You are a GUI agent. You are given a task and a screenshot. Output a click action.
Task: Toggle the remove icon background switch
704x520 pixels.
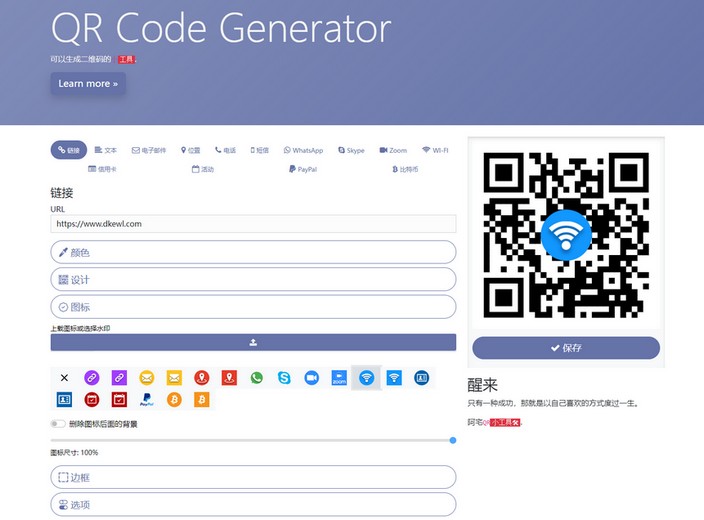(x=58, y=424)
